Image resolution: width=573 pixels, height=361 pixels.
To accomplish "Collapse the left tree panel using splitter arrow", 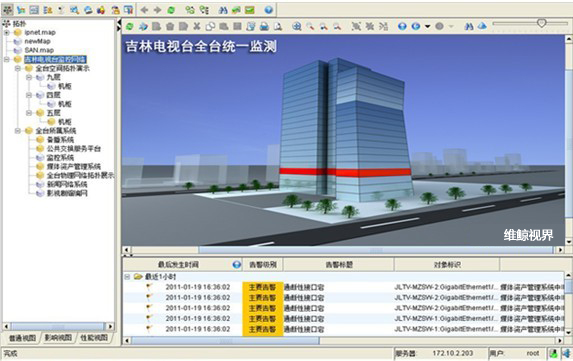I will [119, 23].
